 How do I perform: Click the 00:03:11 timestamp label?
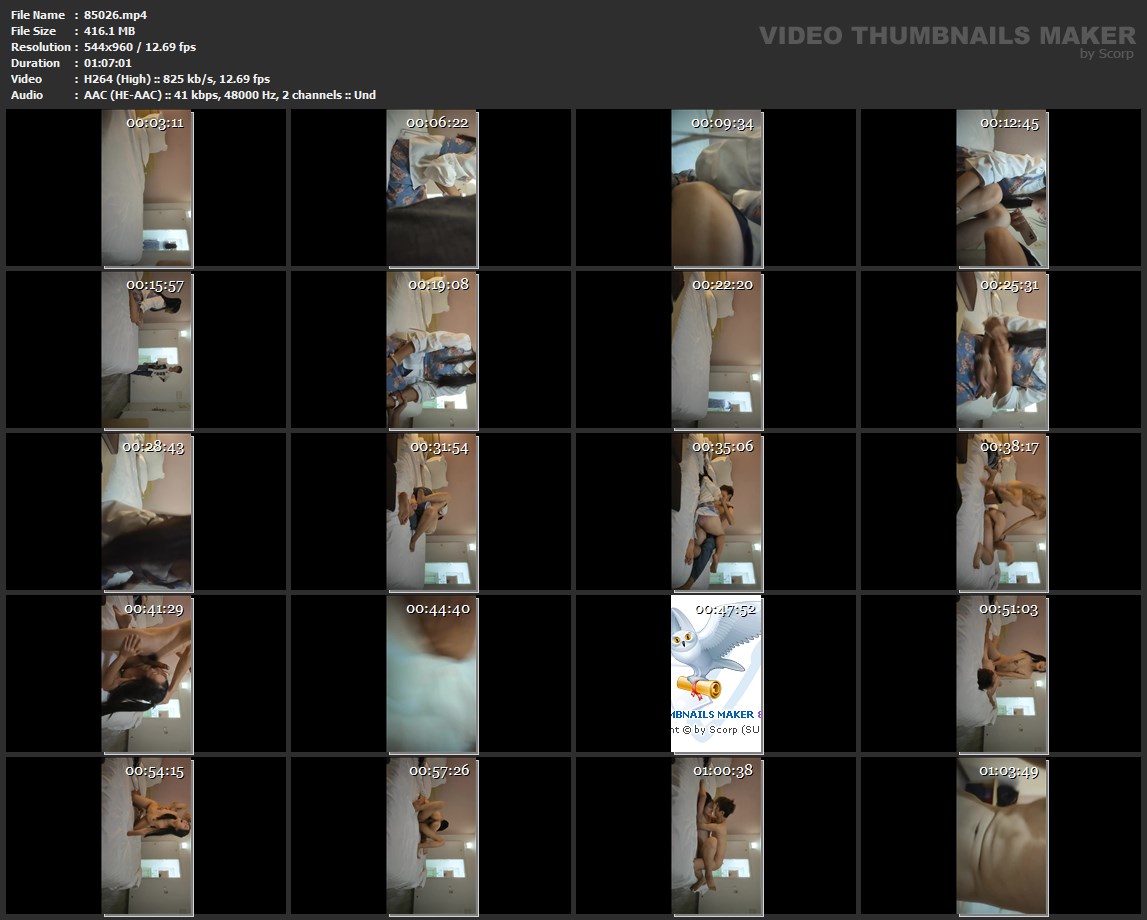click(x=154, y=123)
